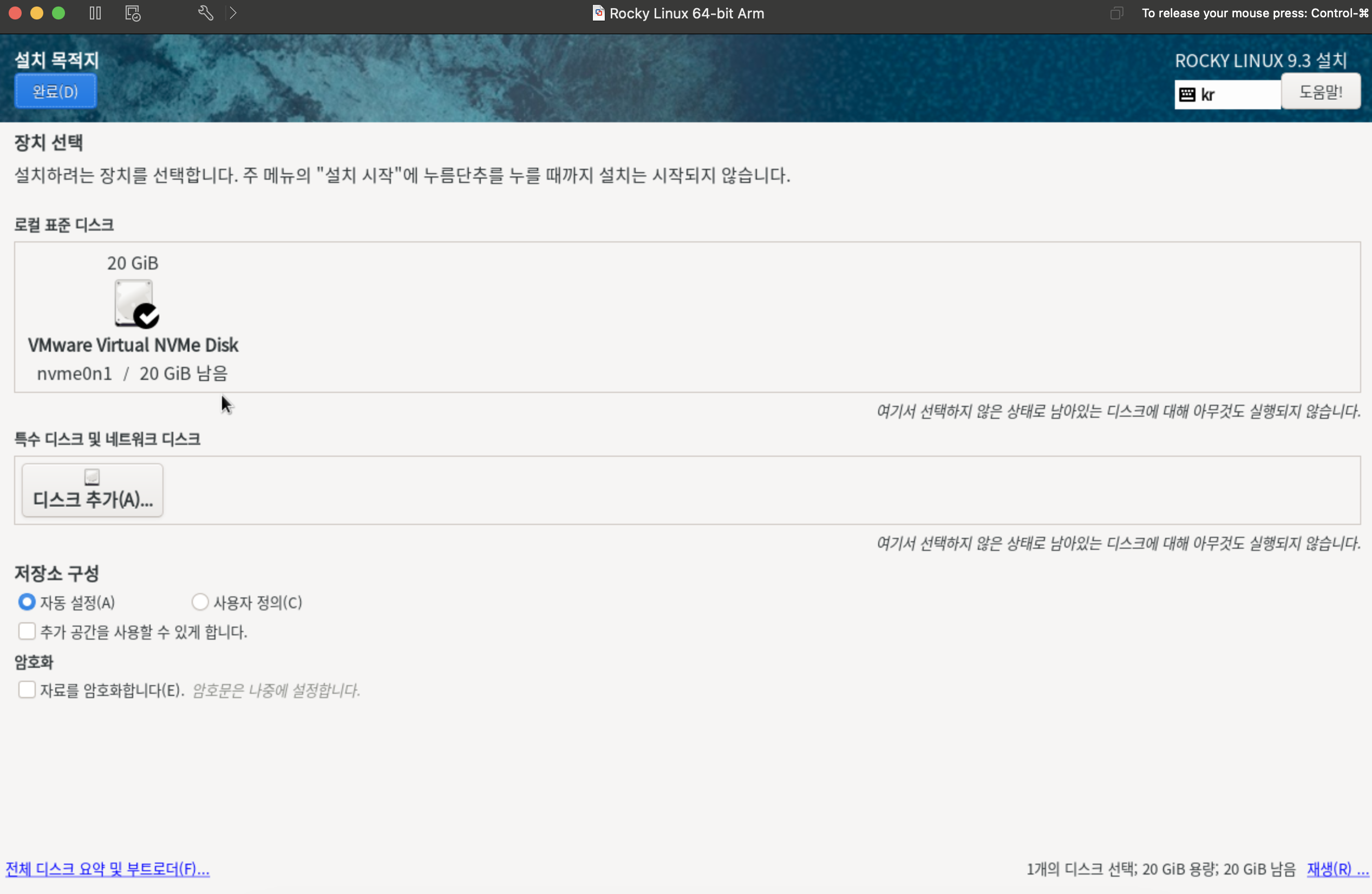This screenshot has width=1372, height=894.
Task: Click the 1개의 디스크 선택 status text
Action: 1161,869
